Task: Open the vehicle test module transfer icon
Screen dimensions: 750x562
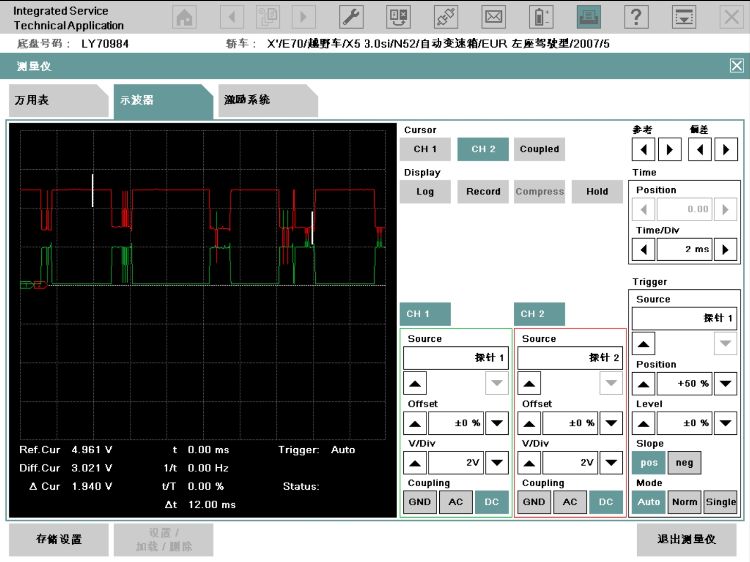Action: [398, 17]
